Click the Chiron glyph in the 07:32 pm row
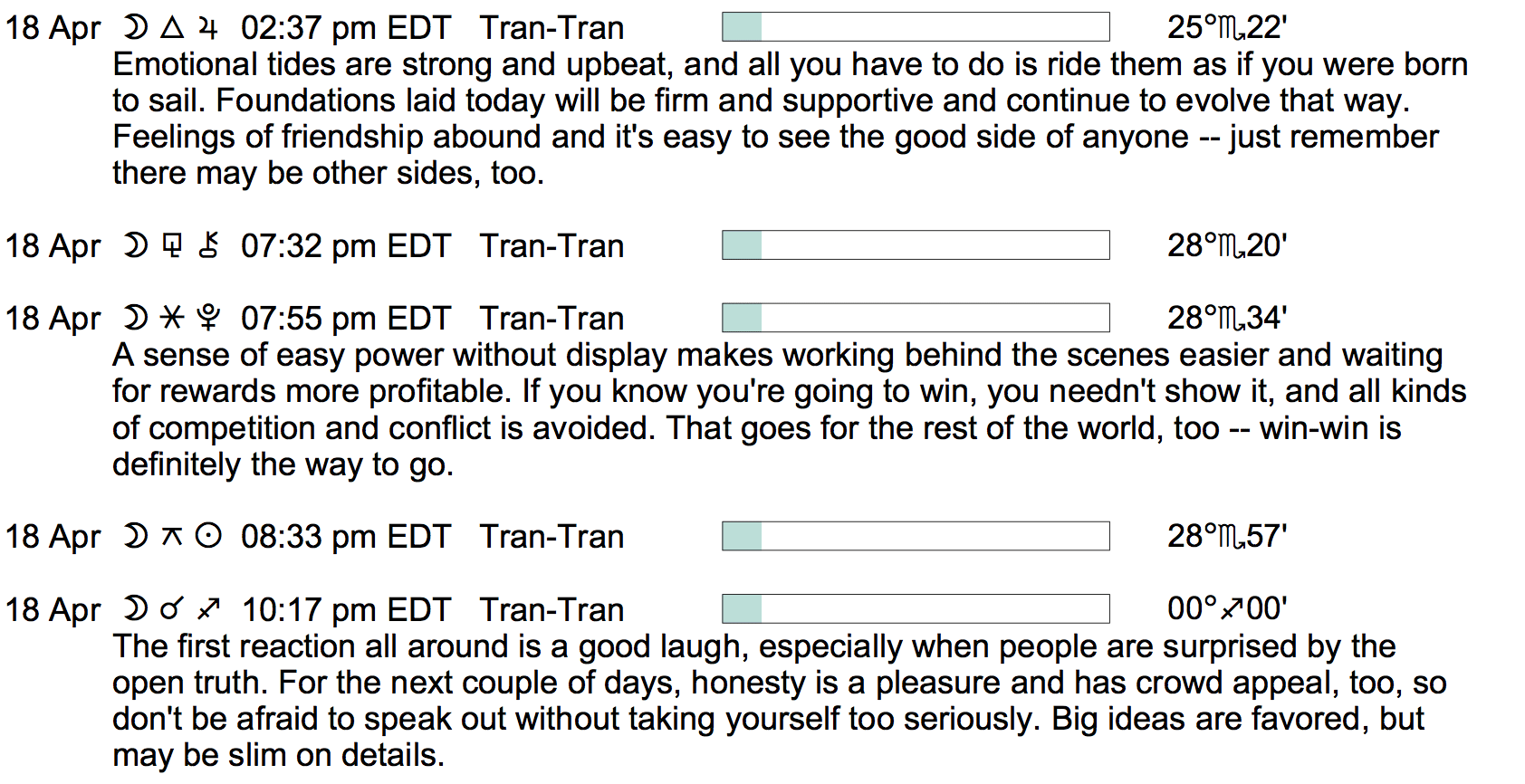The height and width of the screenshot is (784, 1525). click(x=208, y=245)
